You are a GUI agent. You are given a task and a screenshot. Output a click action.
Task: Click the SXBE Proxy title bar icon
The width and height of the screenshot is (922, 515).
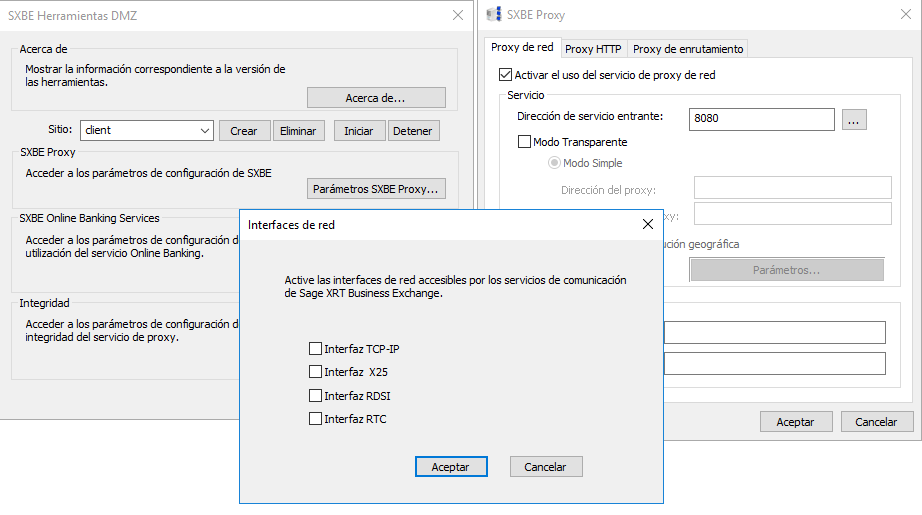click(494, 15)
